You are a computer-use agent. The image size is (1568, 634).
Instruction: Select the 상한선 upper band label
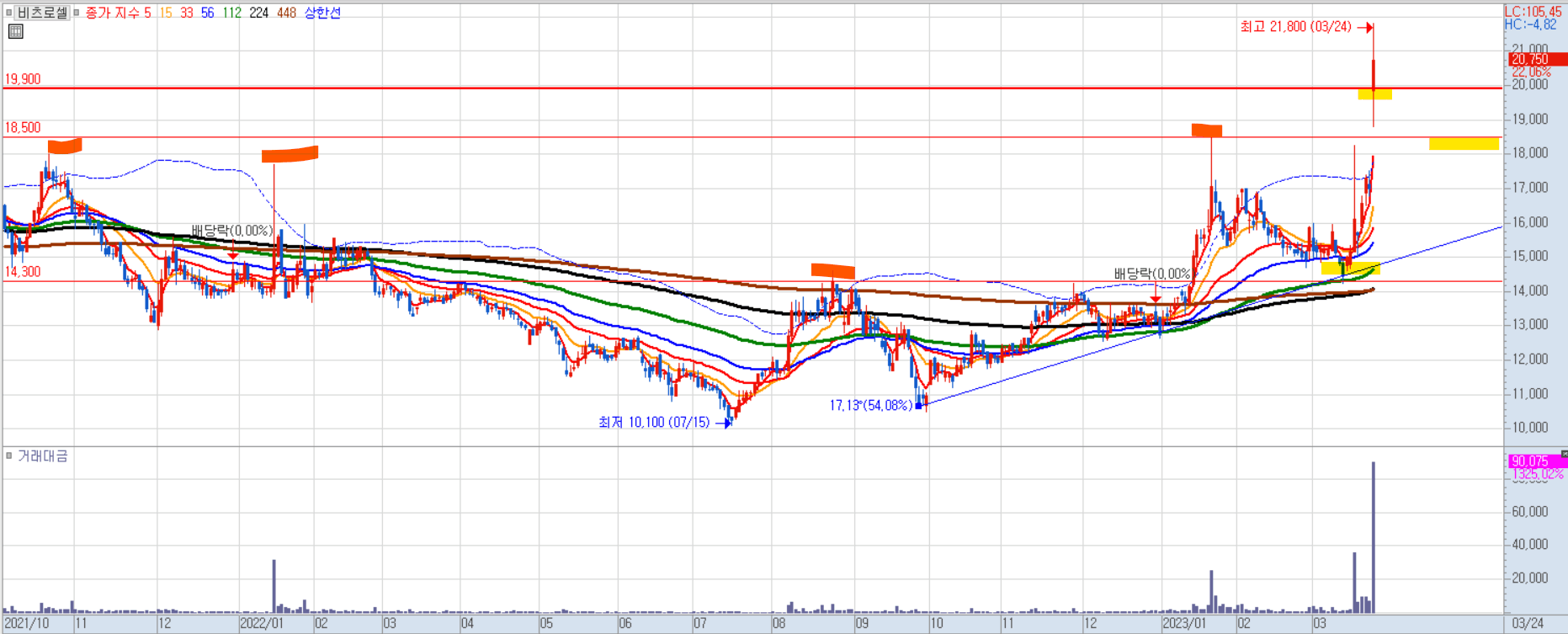322,13
